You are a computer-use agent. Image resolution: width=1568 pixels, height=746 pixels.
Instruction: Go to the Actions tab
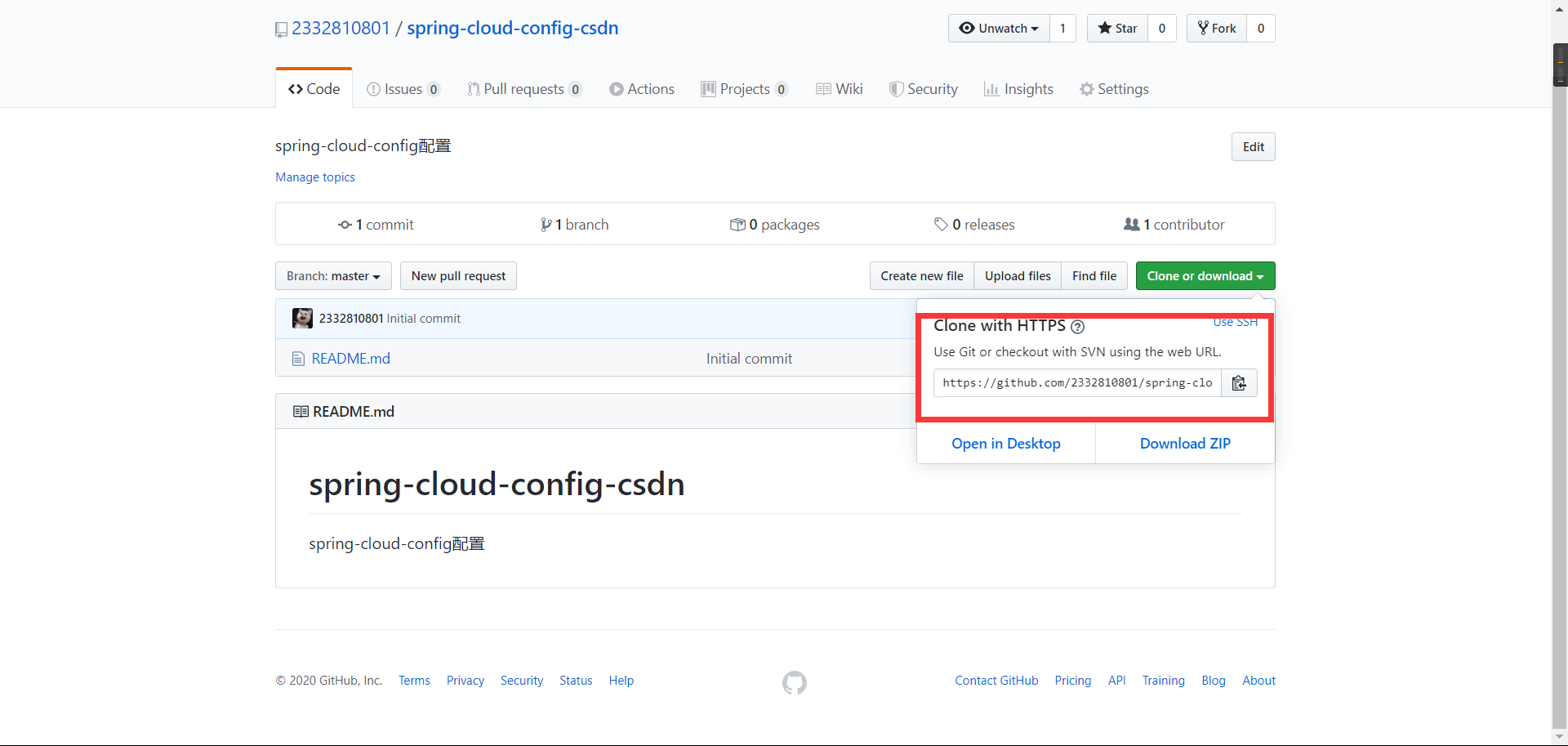click(x=642, y=89)
